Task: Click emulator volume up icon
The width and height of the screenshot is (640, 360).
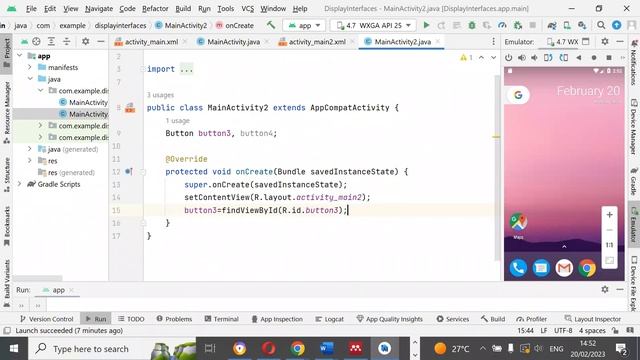Action: (522, 58)
